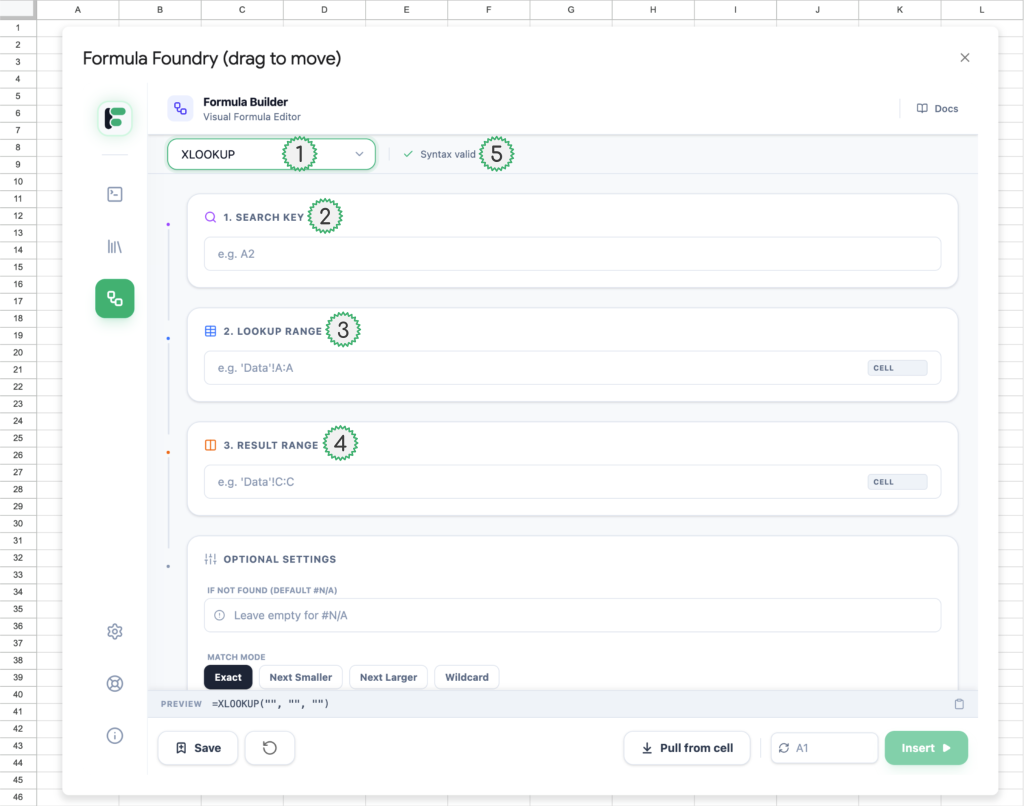Toggle CELL picker for Lookup Range
The height and width of the screenshot is (806, 1024).
coord(897,368)
